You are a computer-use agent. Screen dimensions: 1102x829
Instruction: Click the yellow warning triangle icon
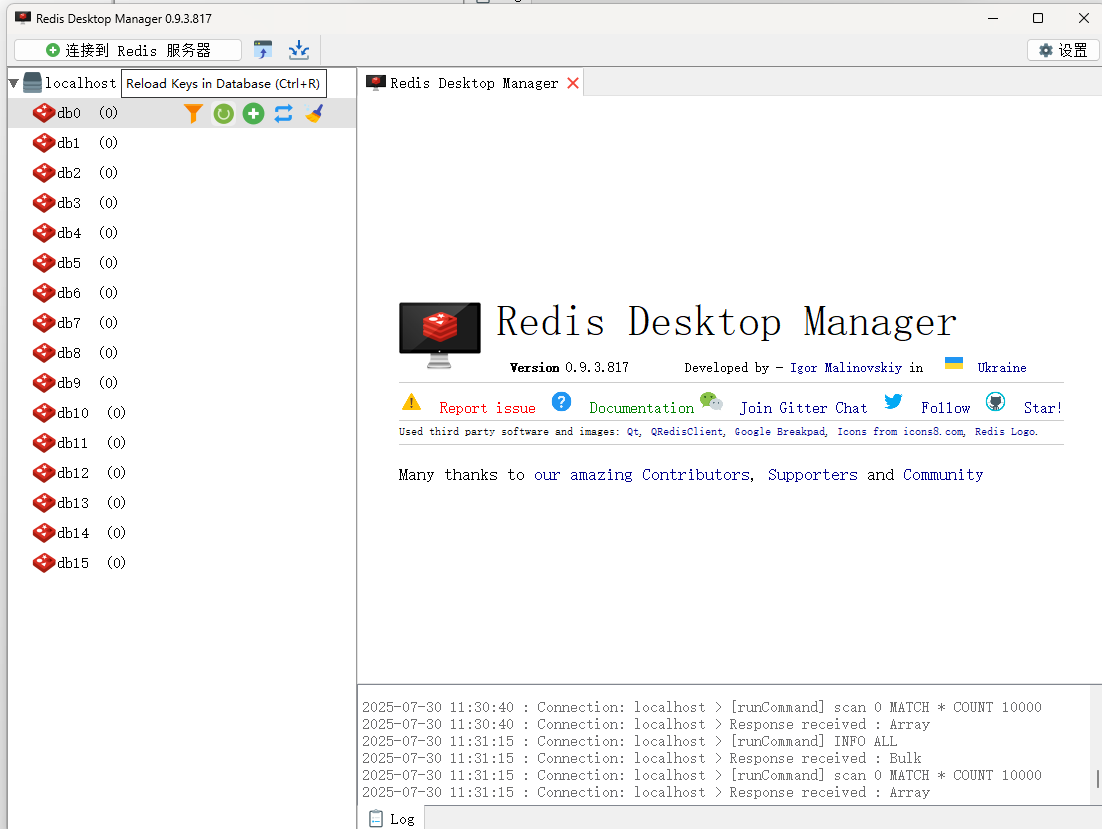click(411, 403)
